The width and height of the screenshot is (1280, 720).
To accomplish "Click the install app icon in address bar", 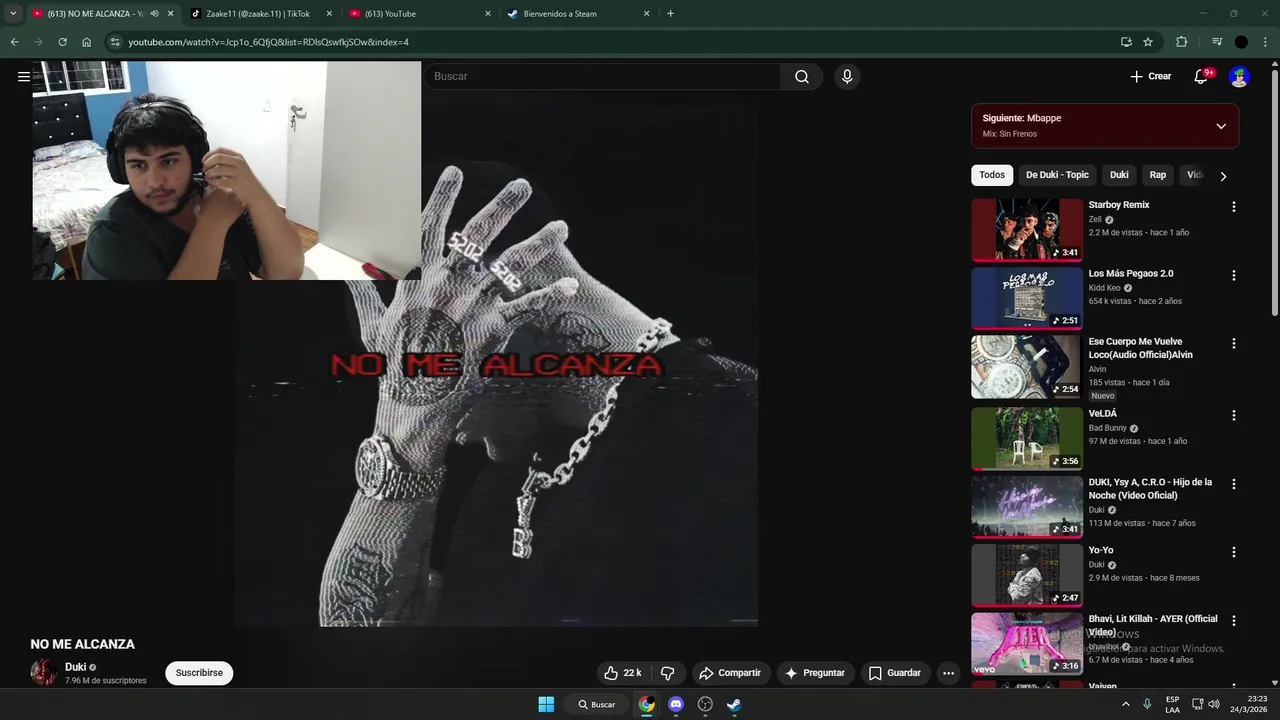I will pyautogui.click(x=1126, y=42).
